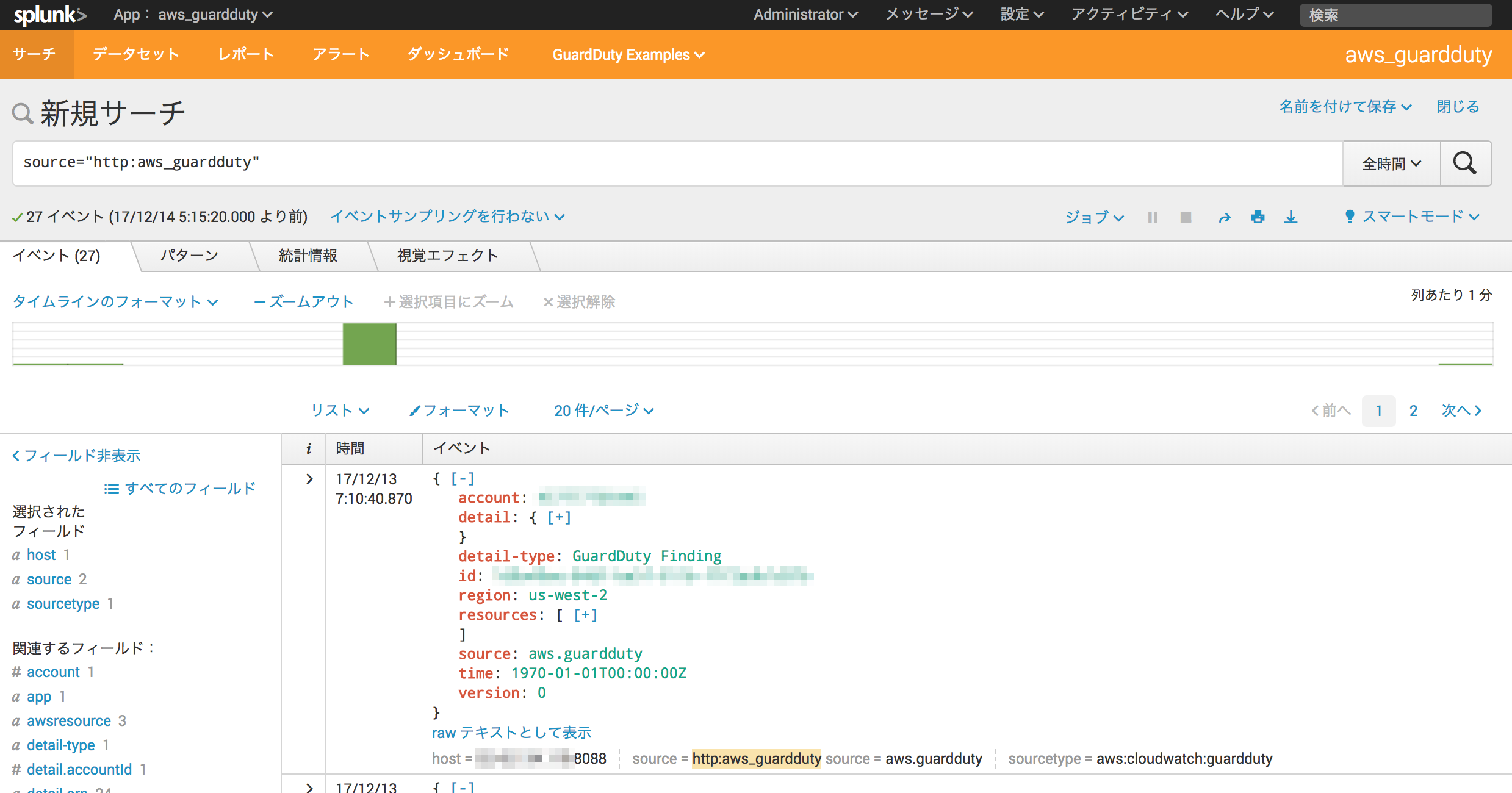
Task: Switch to the 統計情報 tab
Action: coord(308,256)
